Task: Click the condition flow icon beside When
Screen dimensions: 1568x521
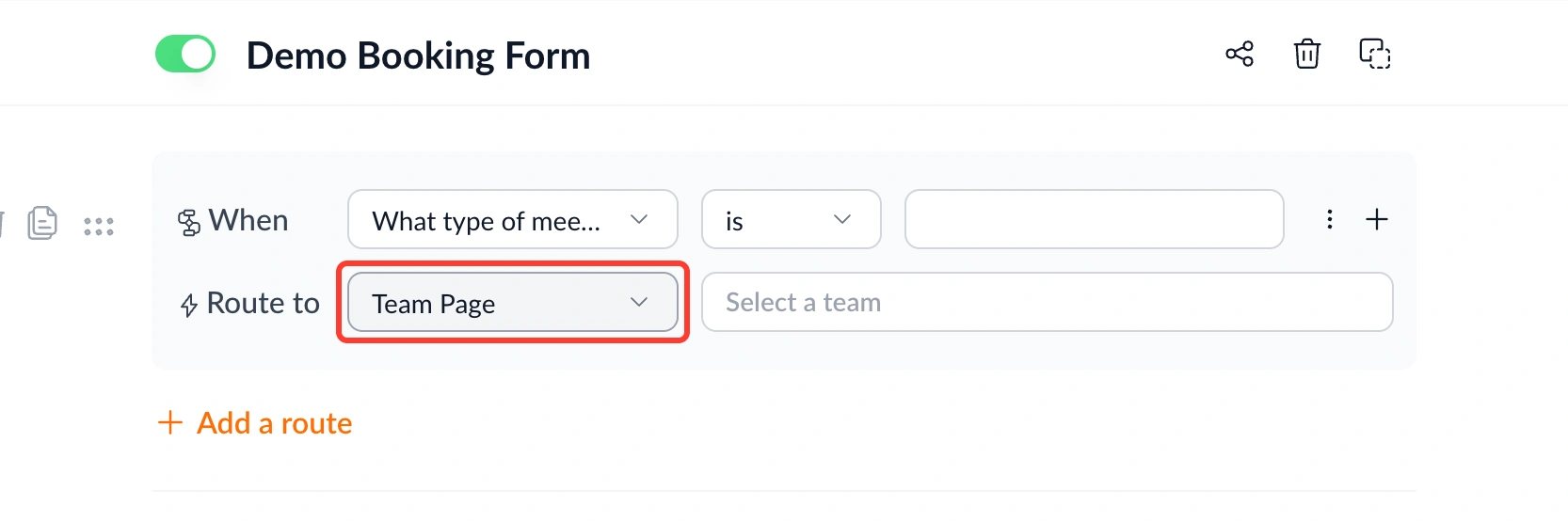Action: 189,223
